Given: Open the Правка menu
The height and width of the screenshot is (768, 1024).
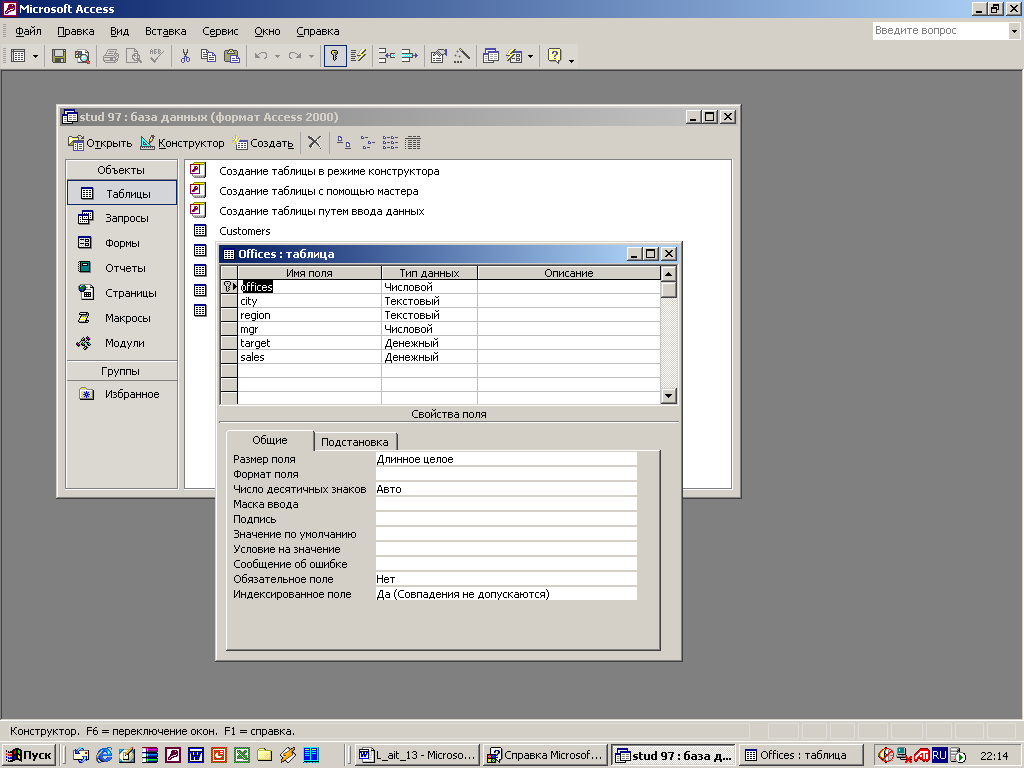Looking at the screenshot, I should pos(76,31).
